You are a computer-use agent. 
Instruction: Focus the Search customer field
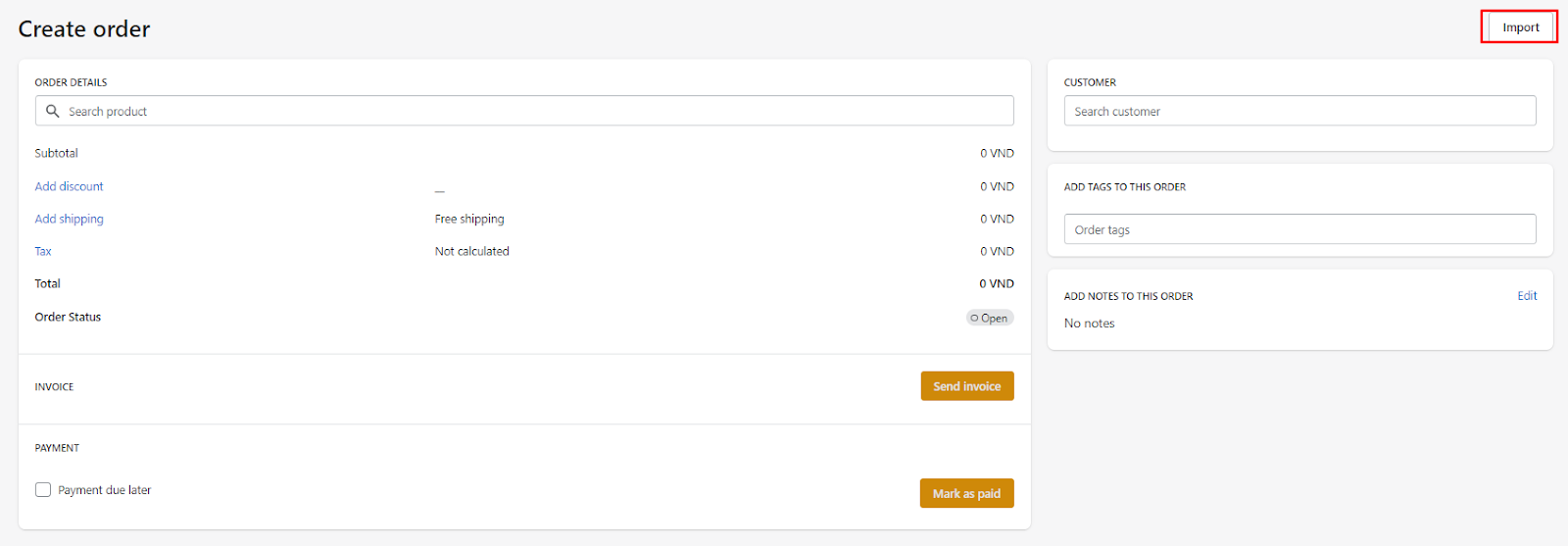click(1299, 112)
